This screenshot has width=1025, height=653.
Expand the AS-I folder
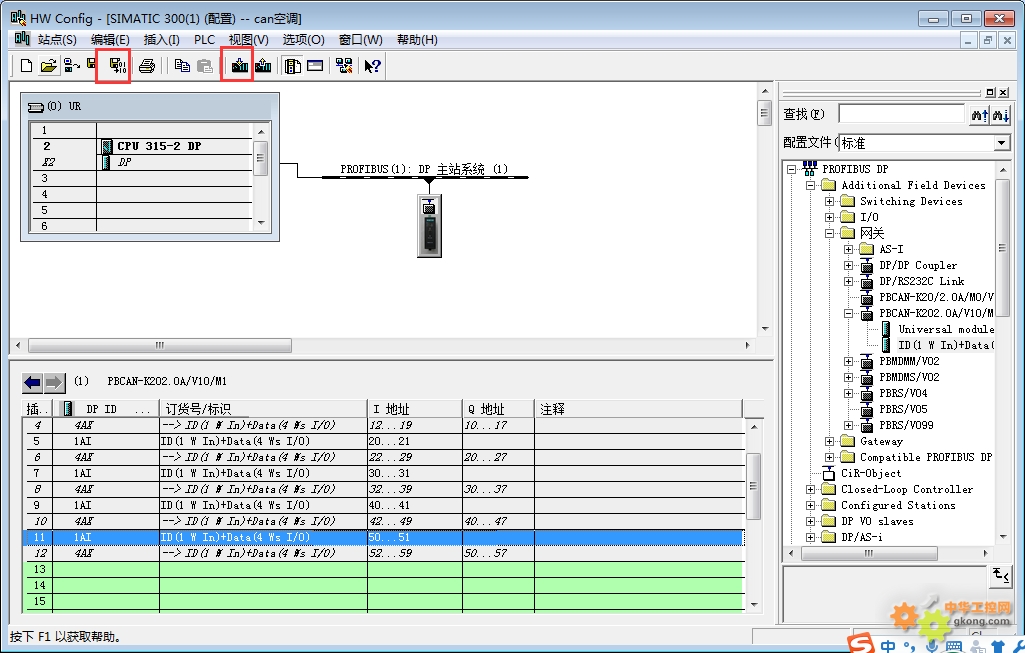pos(849,249)
